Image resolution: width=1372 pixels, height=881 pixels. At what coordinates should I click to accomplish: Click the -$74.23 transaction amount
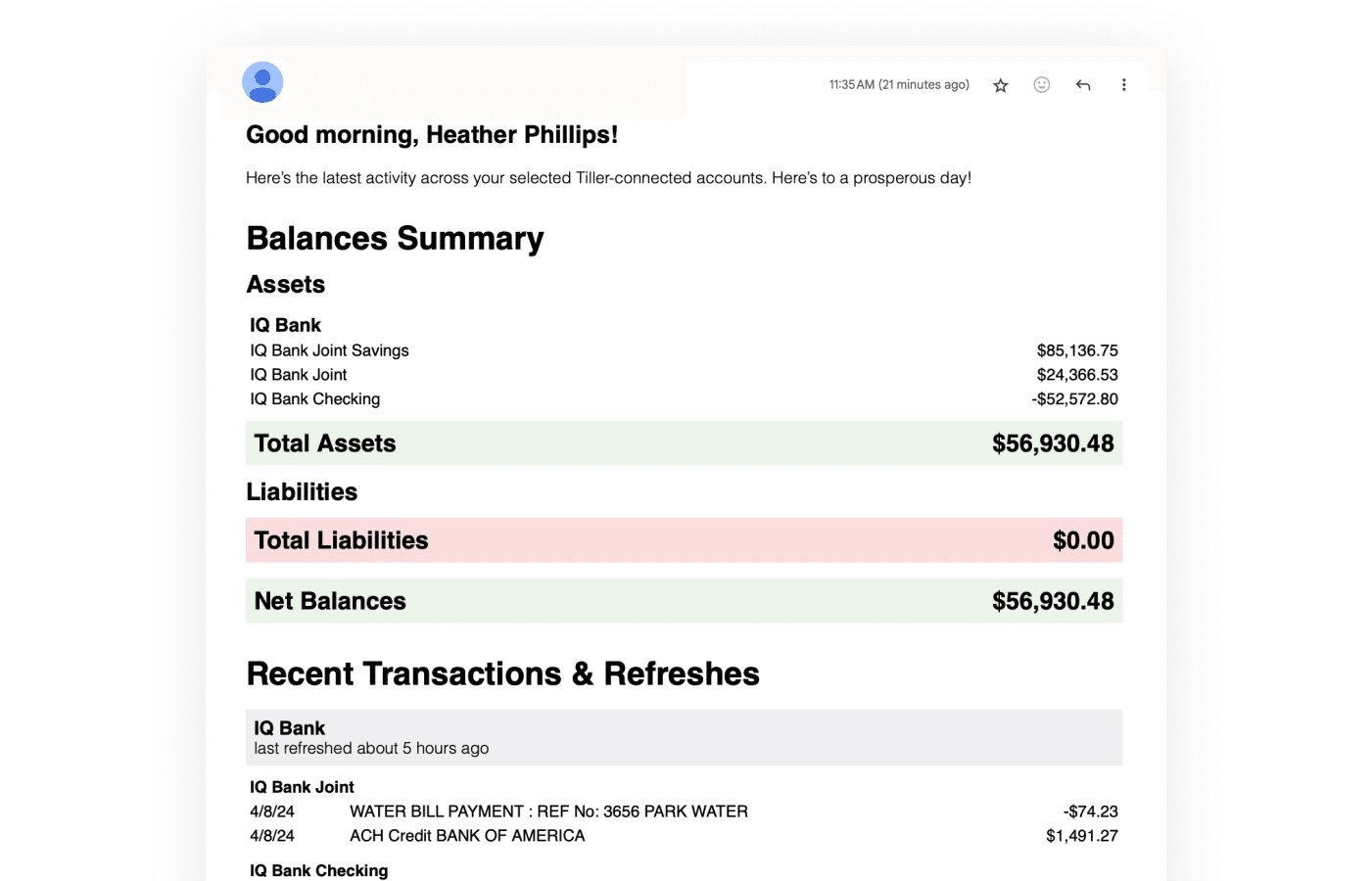pyautogui.click(x=1090, y=811)
